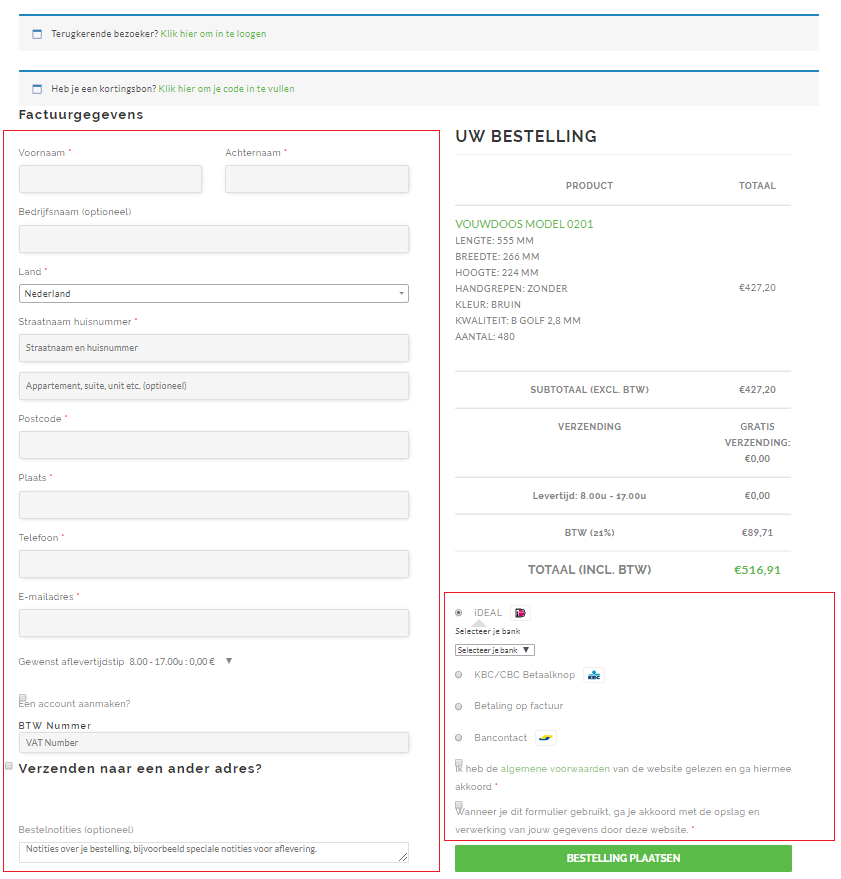Click 'Klik hier om je code in te vullen'

(226, 89)
